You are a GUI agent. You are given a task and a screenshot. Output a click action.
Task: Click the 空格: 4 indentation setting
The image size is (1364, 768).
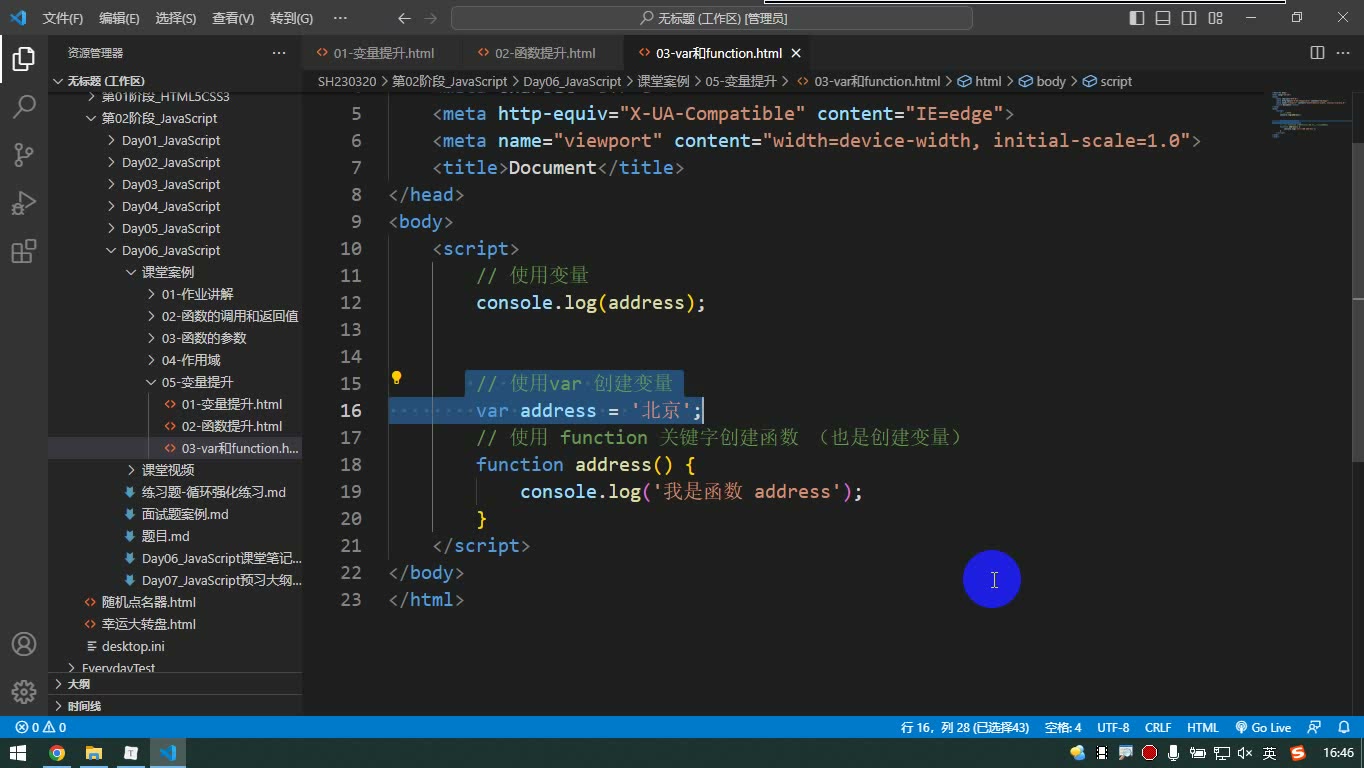1063,728
